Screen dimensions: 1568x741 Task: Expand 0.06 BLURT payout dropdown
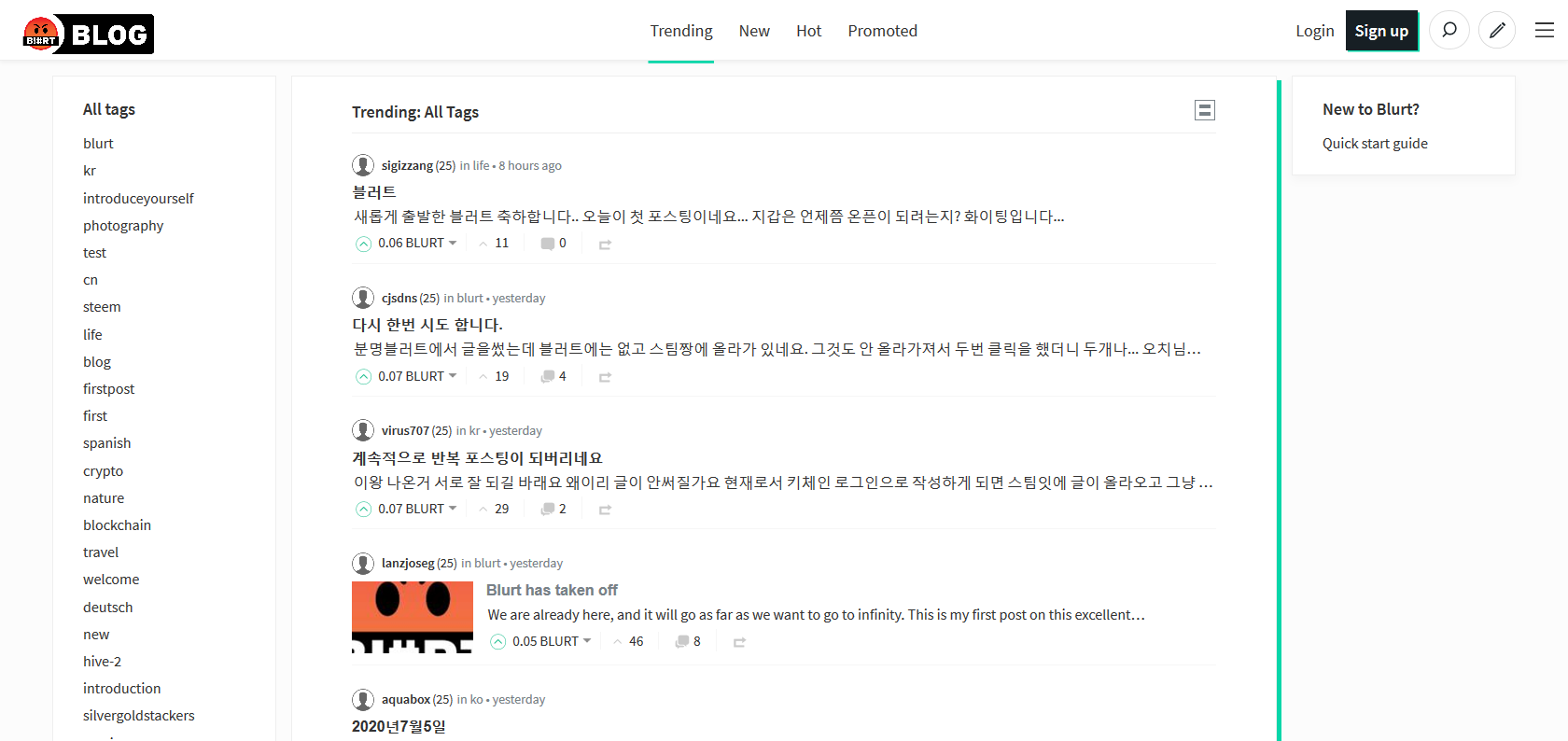coord(417,243)
